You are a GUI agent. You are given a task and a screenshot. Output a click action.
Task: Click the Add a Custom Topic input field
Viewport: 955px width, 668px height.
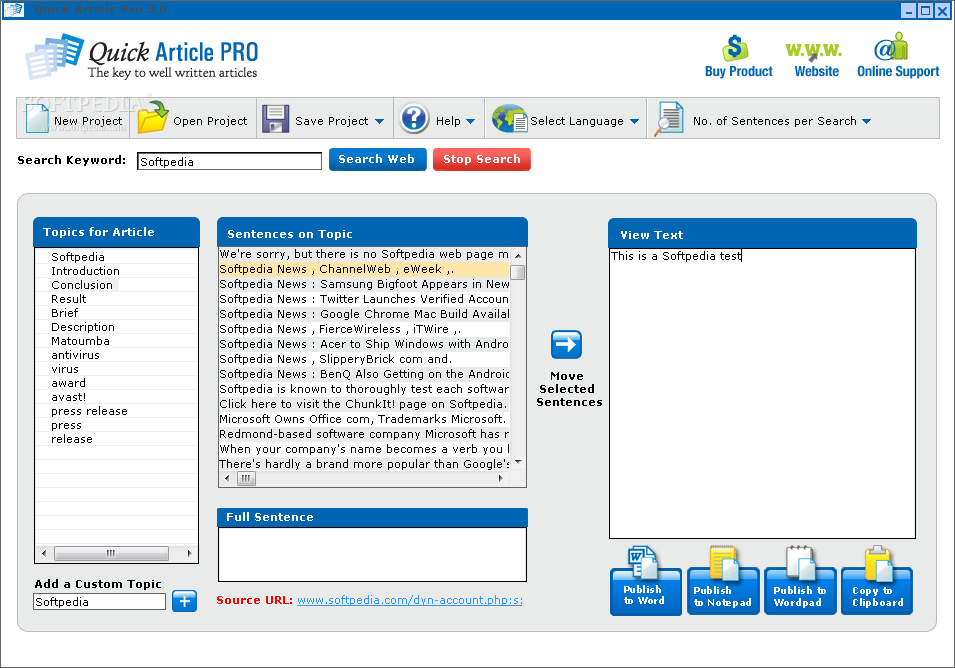tap(99, 602)
